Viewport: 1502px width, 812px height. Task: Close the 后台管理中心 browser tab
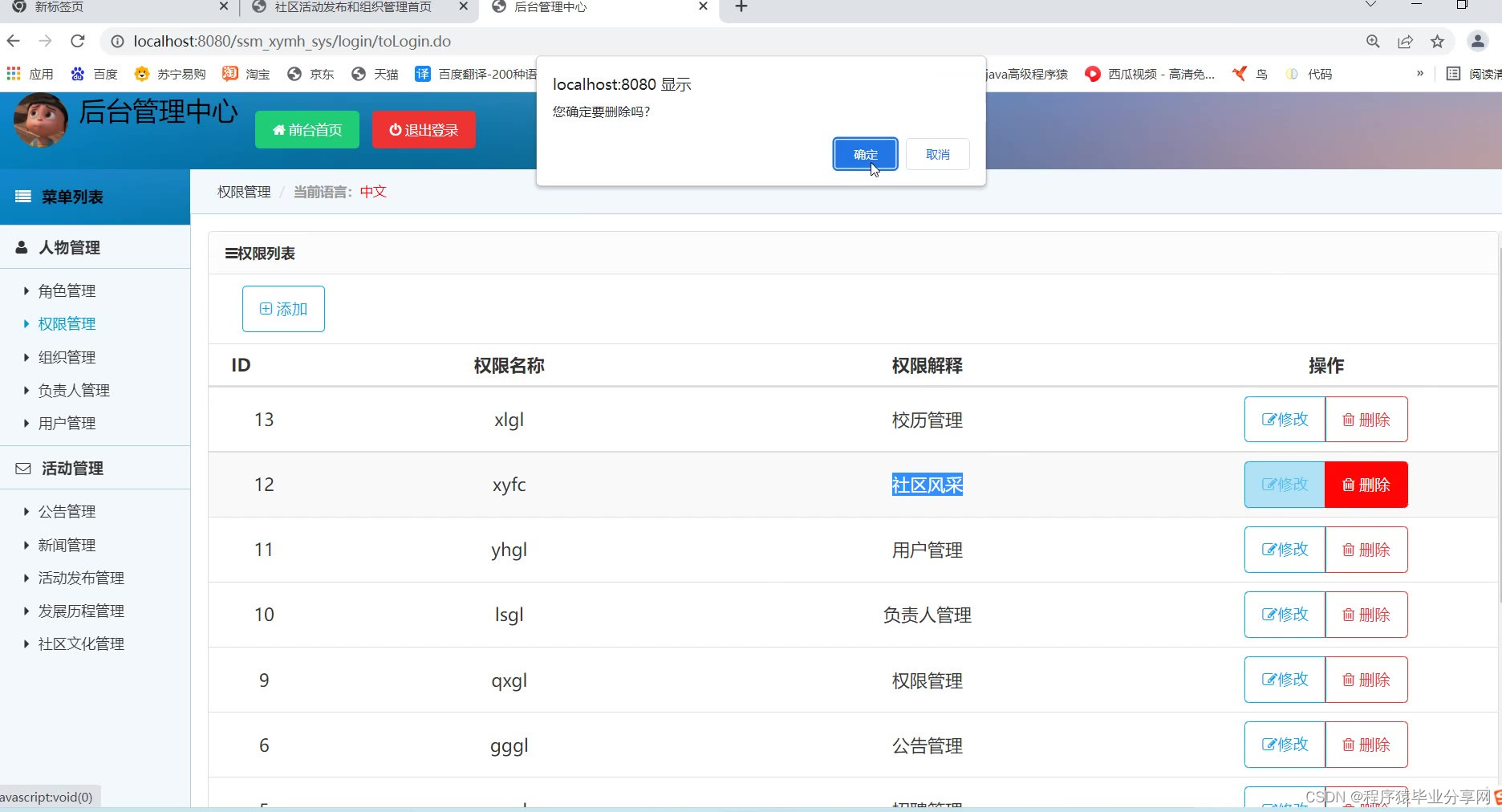tap(703, 6)
